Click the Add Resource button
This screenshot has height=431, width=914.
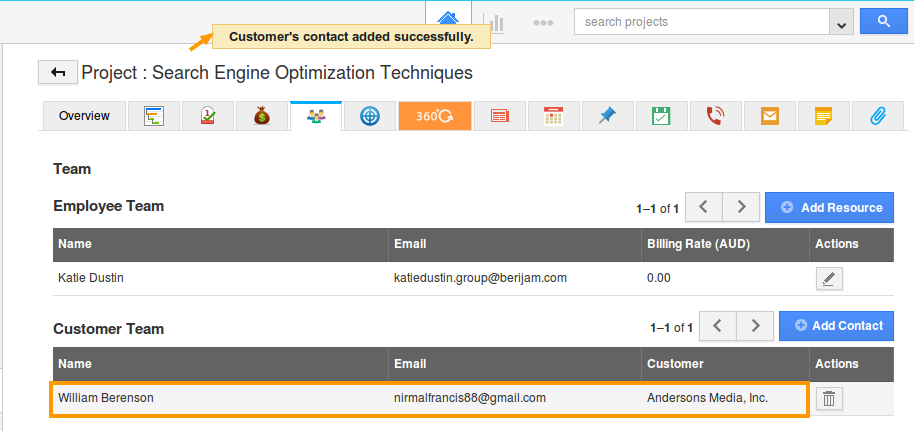[830, 207]
